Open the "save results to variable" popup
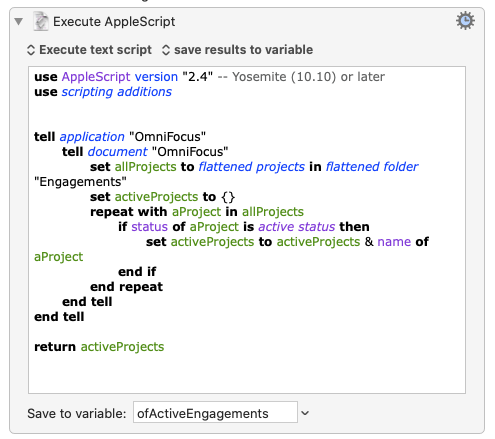Image resolution: width=495 pixels, height=439 pixels. point(237,50)
